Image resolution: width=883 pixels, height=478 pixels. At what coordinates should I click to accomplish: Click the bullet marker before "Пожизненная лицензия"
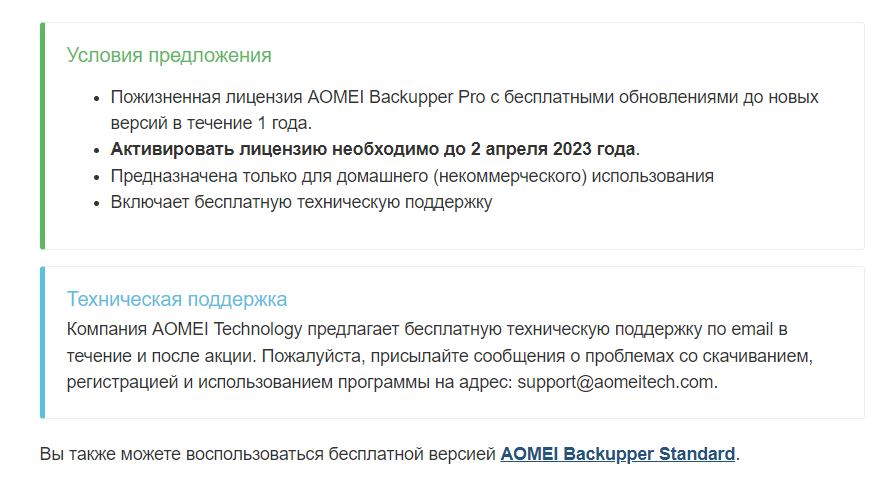click(x=96, y=99)
